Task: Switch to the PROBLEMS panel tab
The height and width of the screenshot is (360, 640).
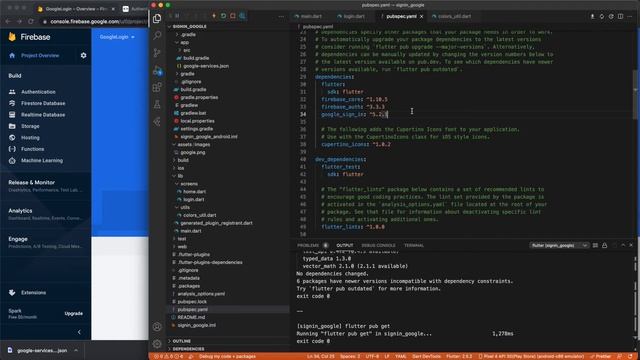Action: click(x=308, y=245)
